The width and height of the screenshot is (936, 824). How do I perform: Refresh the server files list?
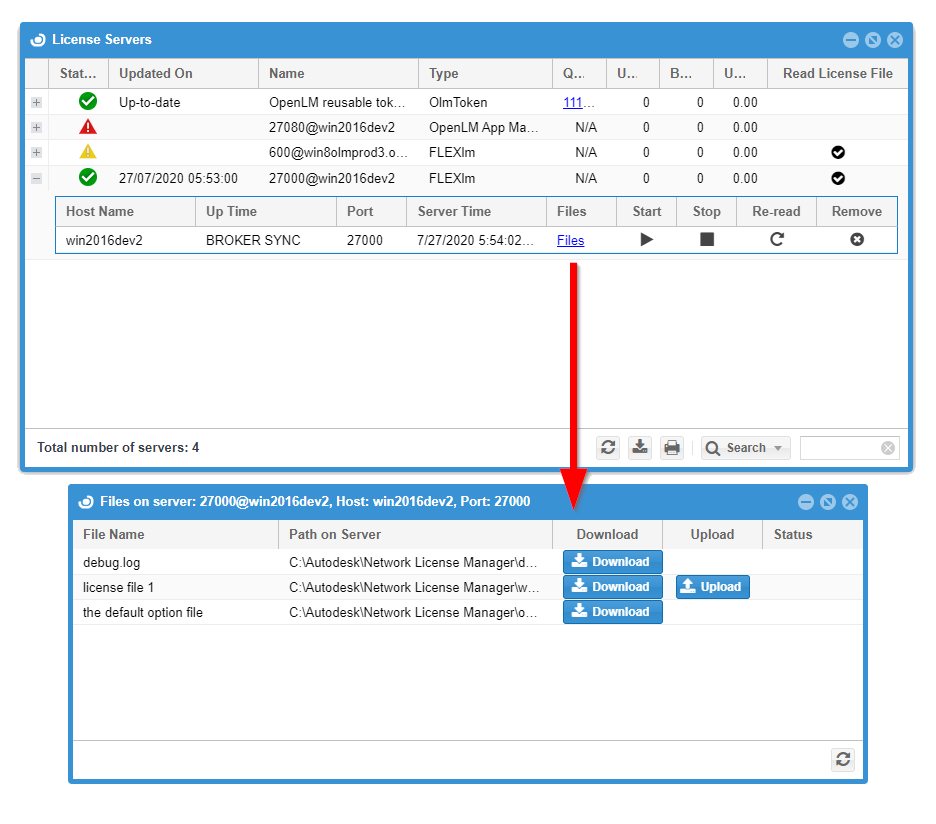click(843, 760)
